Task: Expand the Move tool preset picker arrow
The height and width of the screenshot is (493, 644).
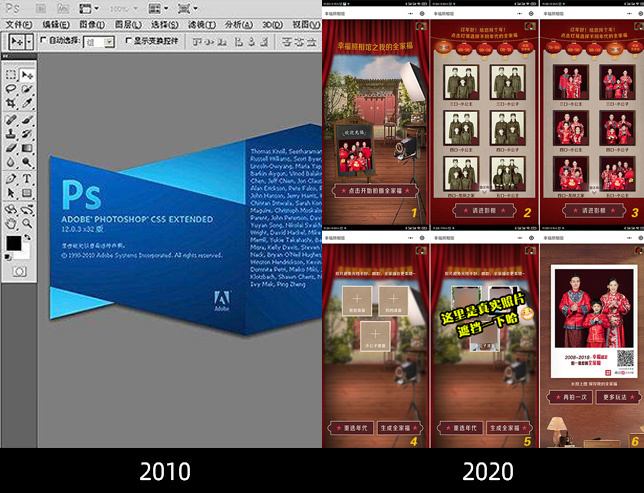Action: (28, 42)
